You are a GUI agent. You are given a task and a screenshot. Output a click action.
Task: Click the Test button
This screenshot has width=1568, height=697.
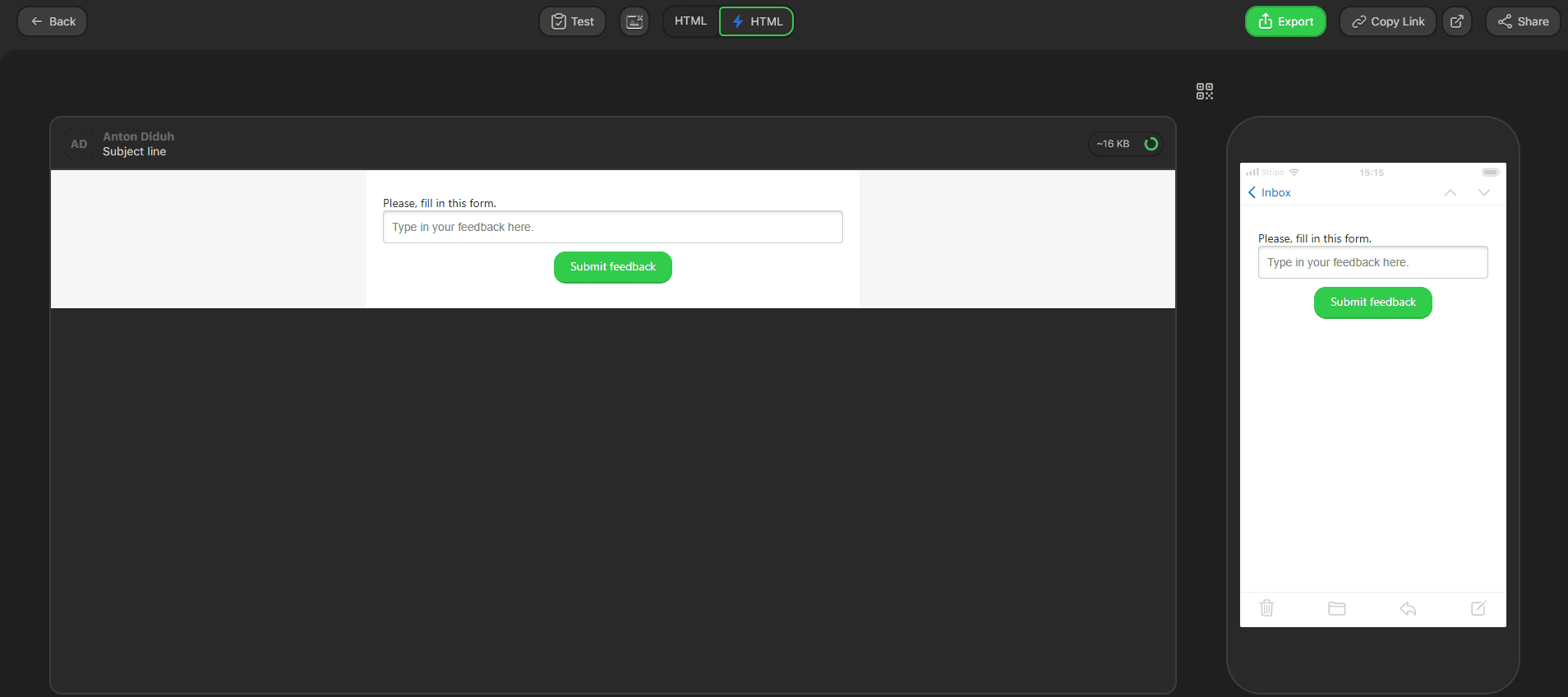572,21
